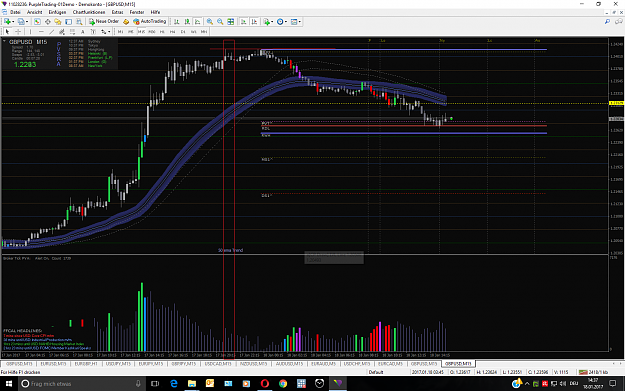The height and width of the screenshot is (391, 625).
Task: Open the Periods clock icon
Action: click(x=280, y=22)
